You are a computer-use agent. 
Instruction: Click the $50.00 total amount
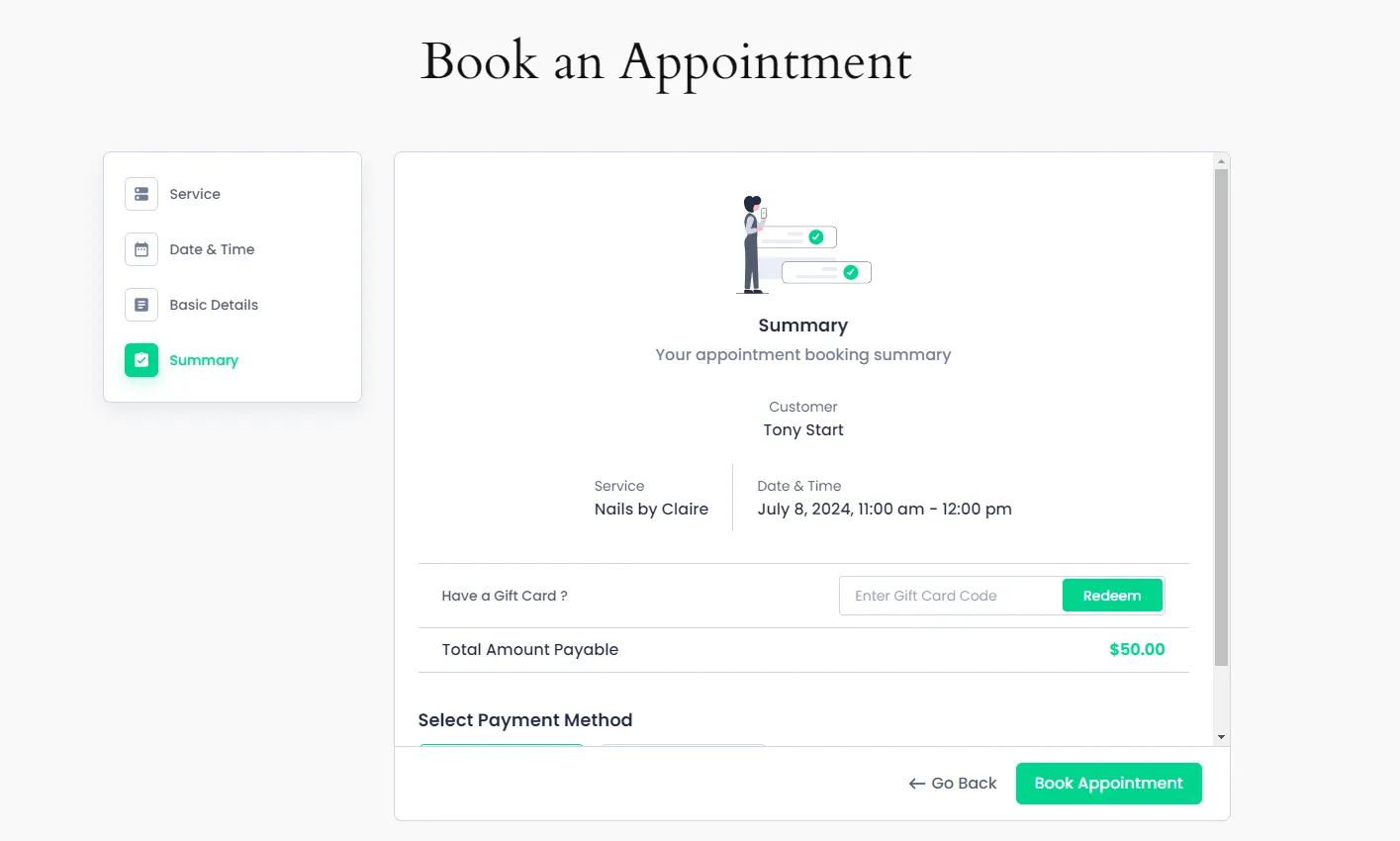(1137, 650)
